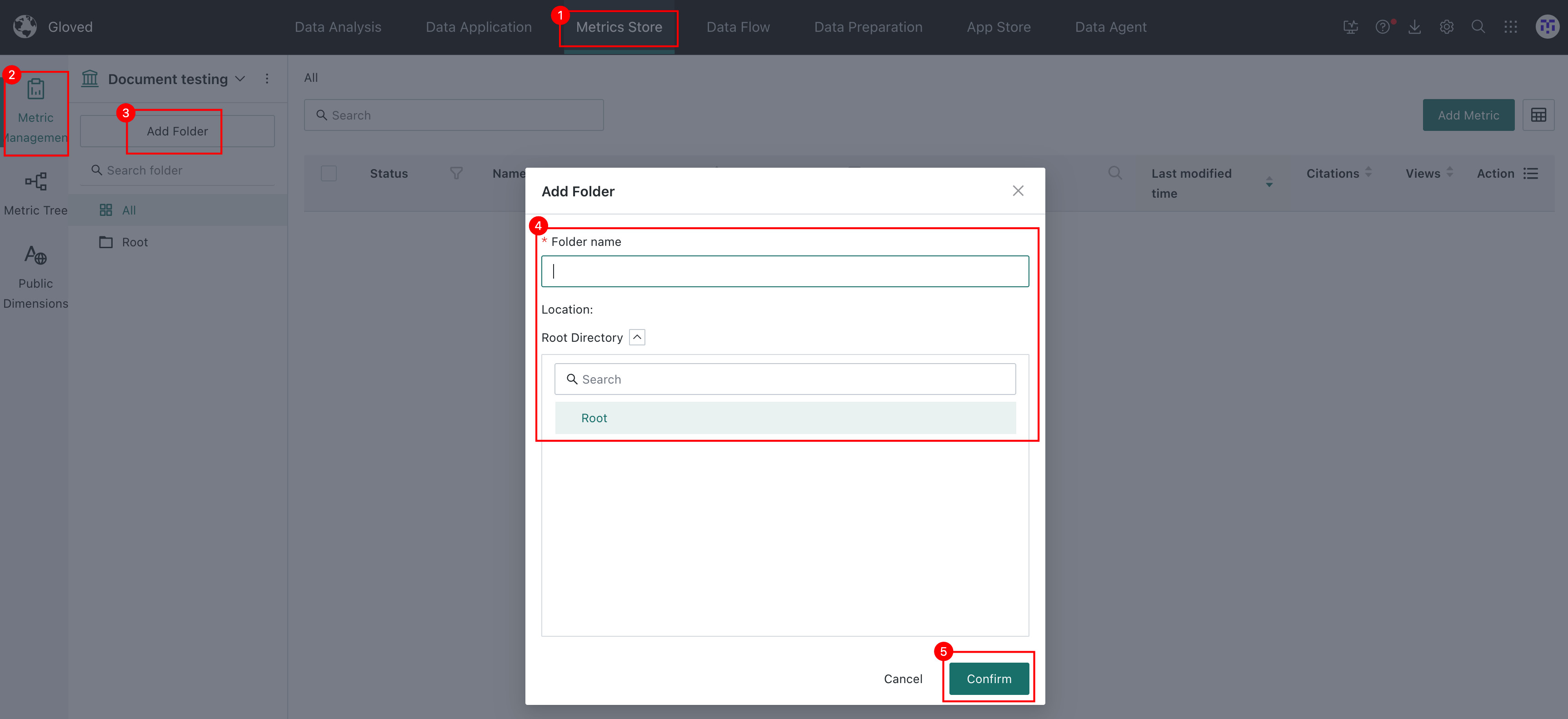Viewport: 1568px width, 719px height.
Task: Cancel the Add Folder dialog
Action: click(x=903, y=678)
